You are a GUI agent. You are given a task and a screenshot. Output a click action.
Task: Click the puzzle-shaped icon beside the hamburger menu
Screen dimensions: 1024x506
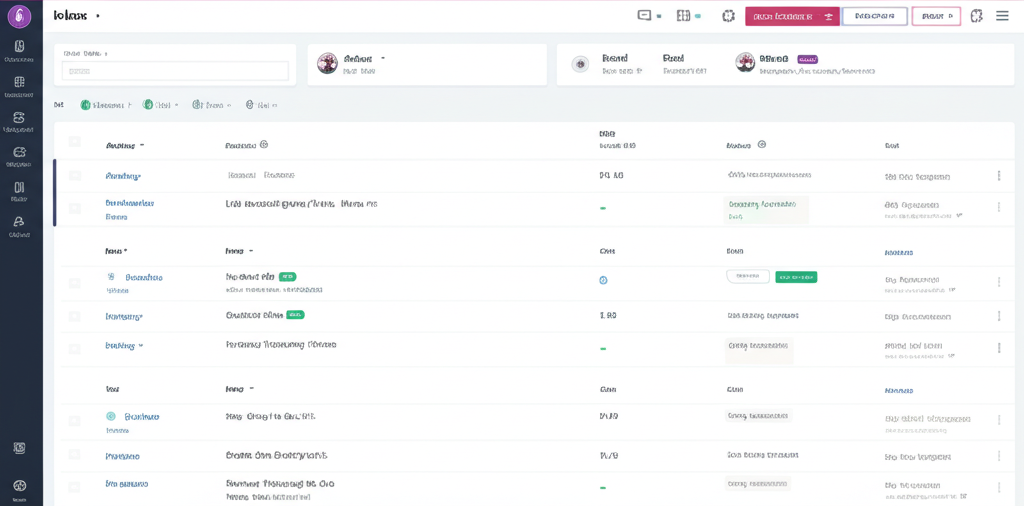tap(976, 16)
